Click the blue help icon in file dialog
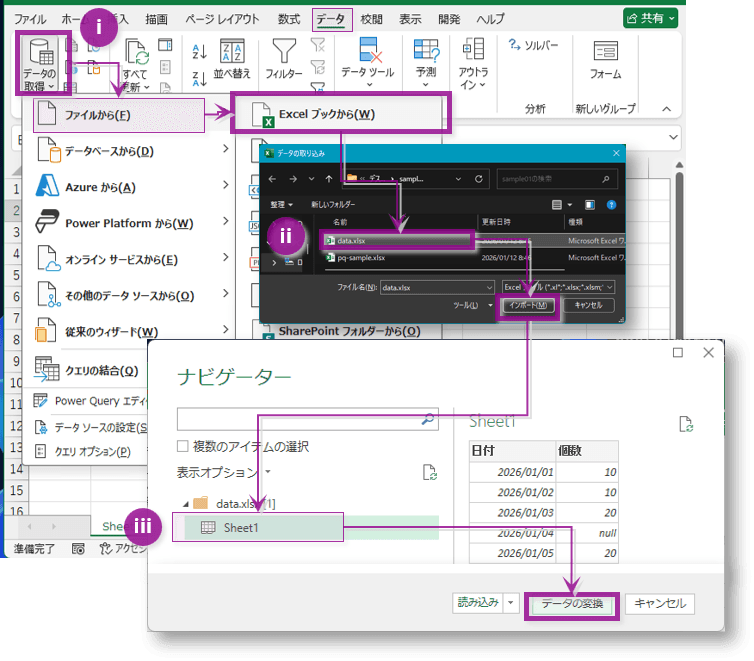Screen dimensions: 754x661 click(608, 205)
